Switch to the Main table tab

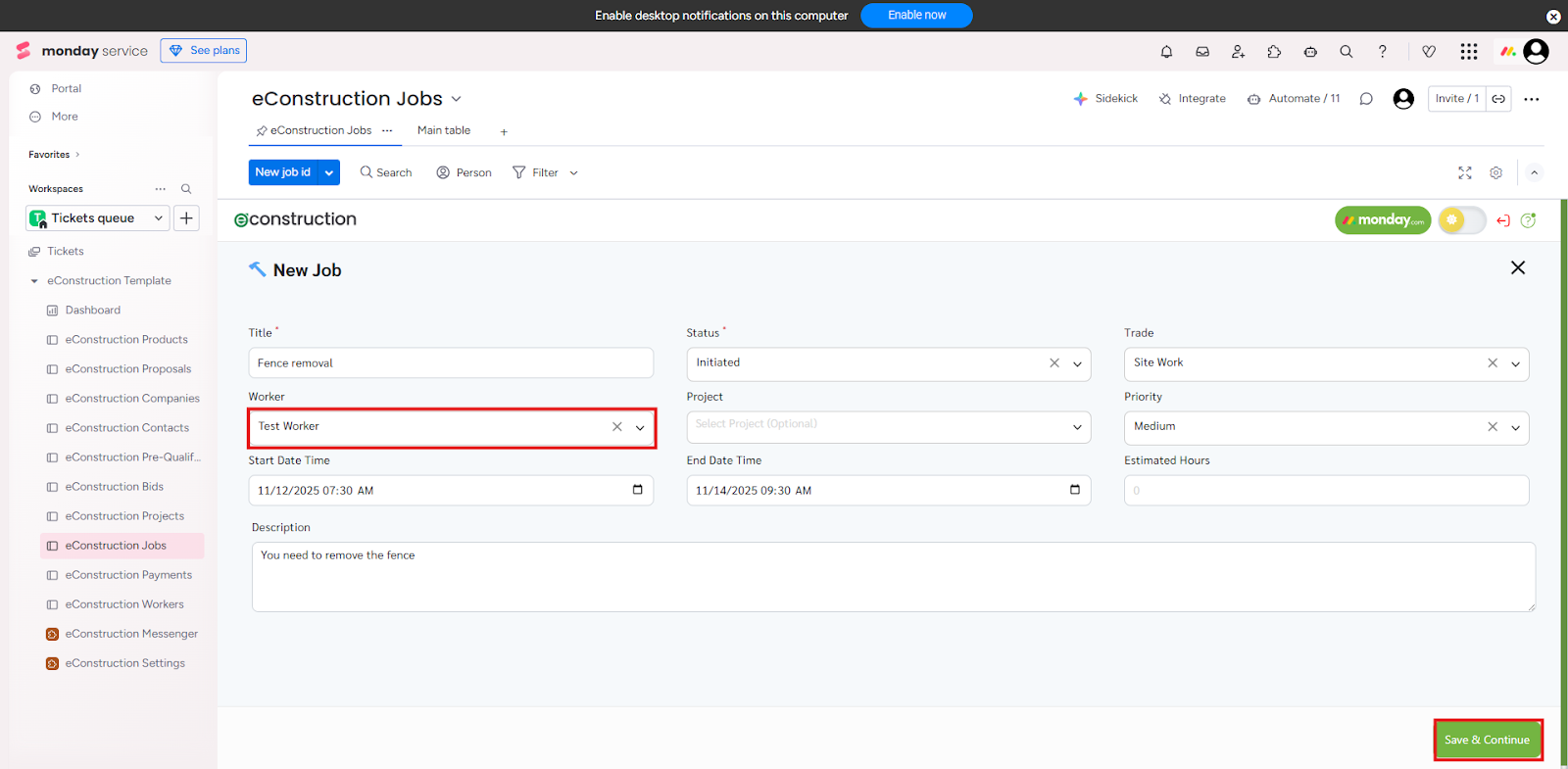(443, 130)
